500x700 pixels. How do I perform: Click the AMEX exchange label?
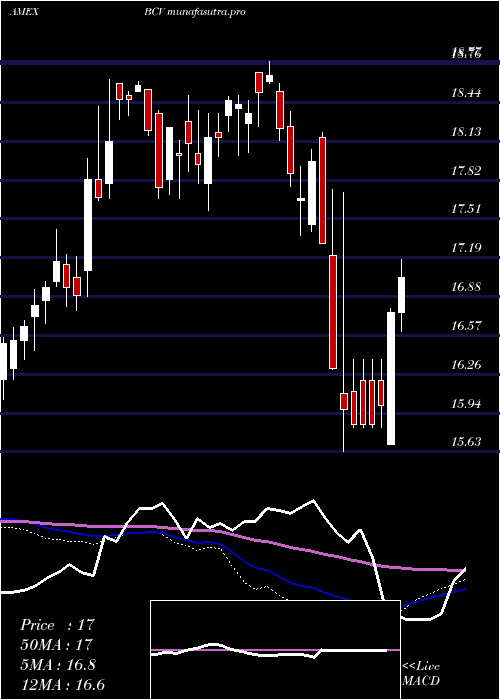point(24,12)
